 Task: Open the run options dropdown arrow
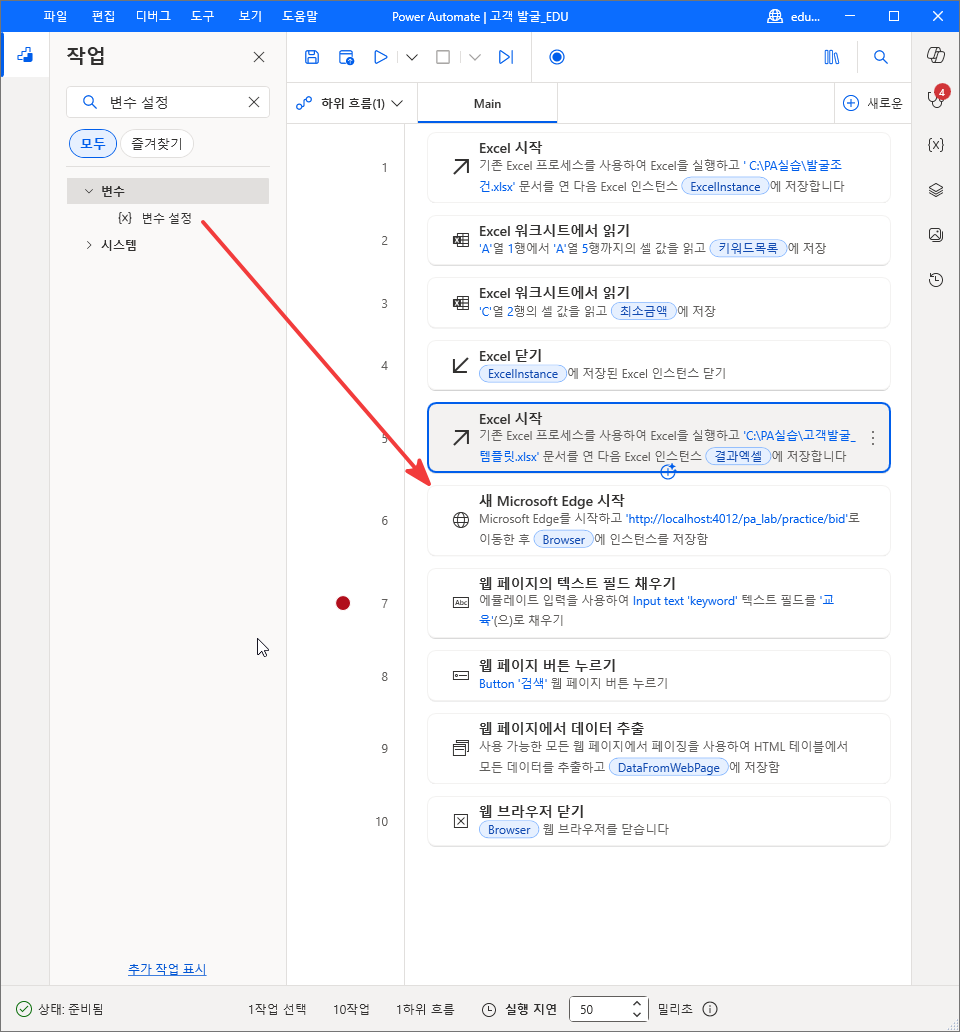[412, 57]
